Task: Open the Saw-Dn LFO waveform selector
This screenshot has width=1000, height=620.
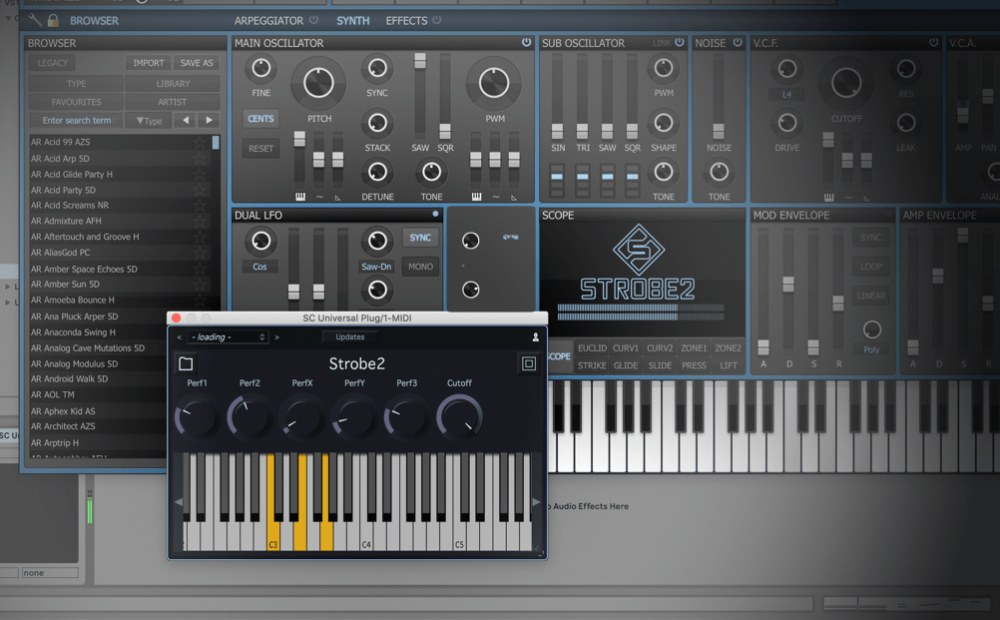Action: 376,267
